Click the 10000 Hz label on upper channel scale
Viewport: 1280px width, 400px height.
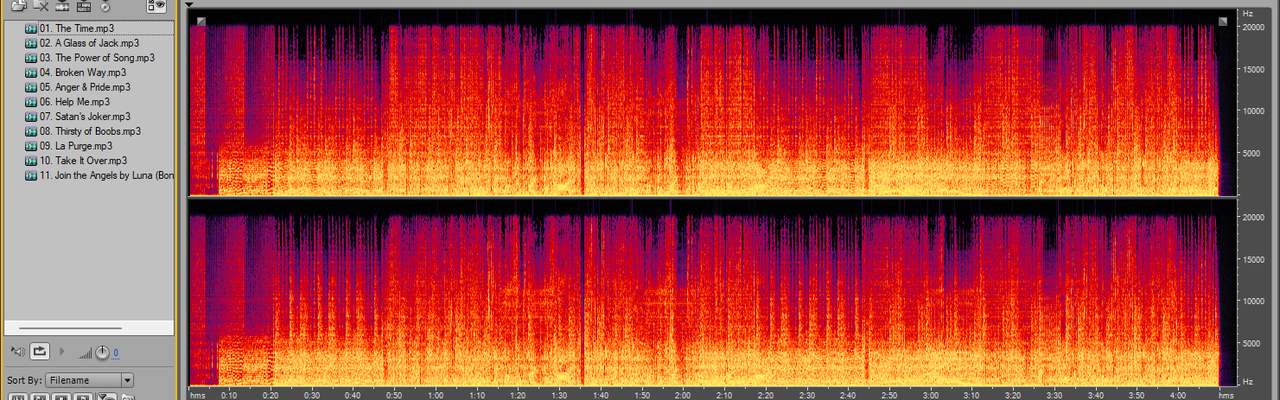coord(1253,111)
